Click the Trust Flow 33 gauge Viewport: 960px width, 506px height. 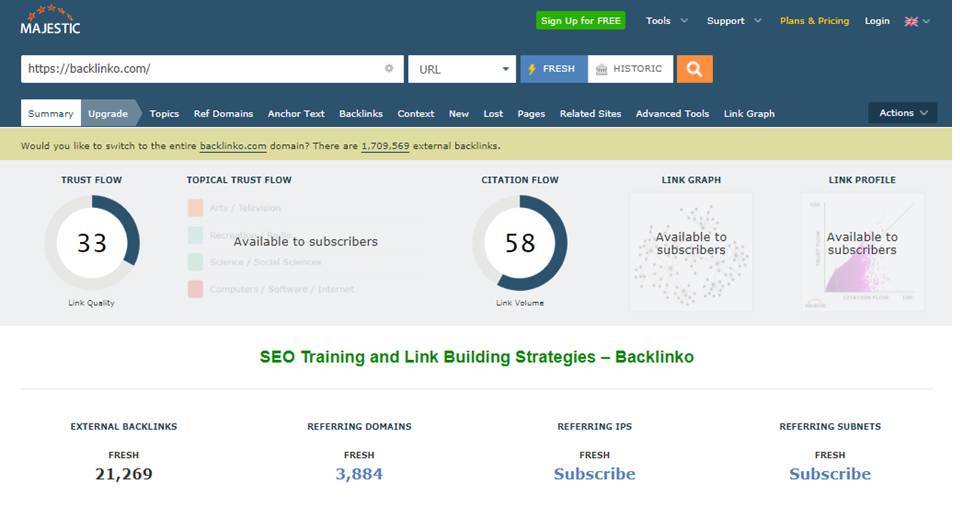[x=92, y=243]
